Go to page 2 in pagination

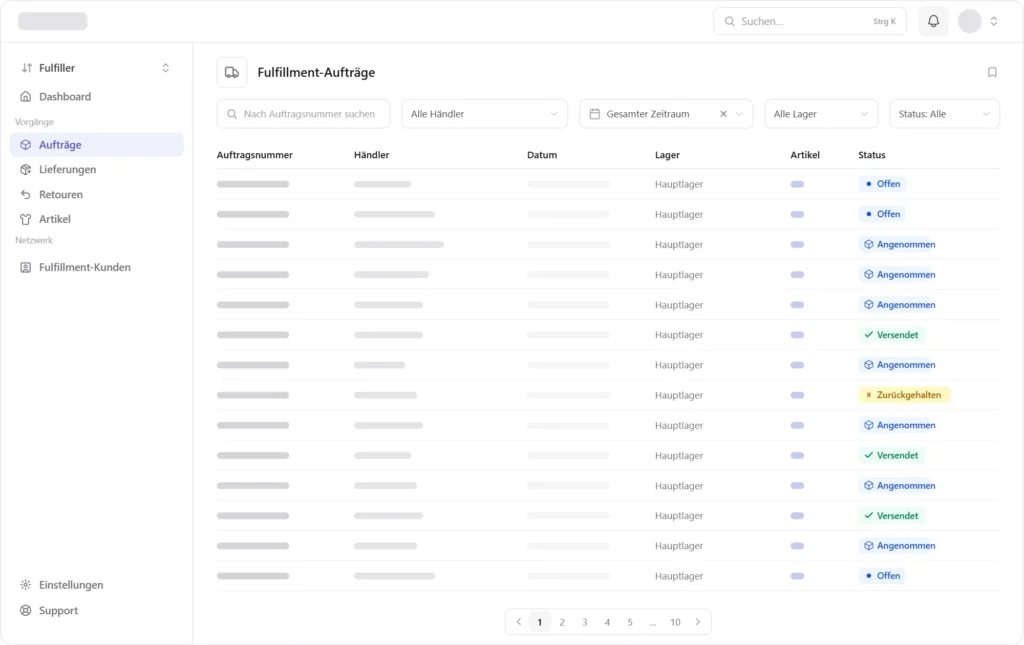click(x=562, y=622)
